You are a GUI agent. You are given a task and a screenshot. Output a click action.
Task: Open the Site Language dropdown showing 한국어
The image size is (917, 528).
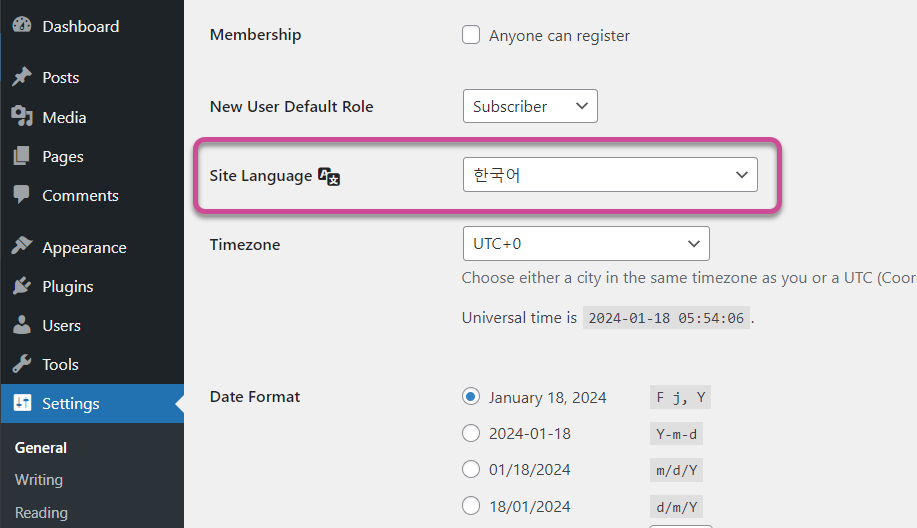click(610, 174)
